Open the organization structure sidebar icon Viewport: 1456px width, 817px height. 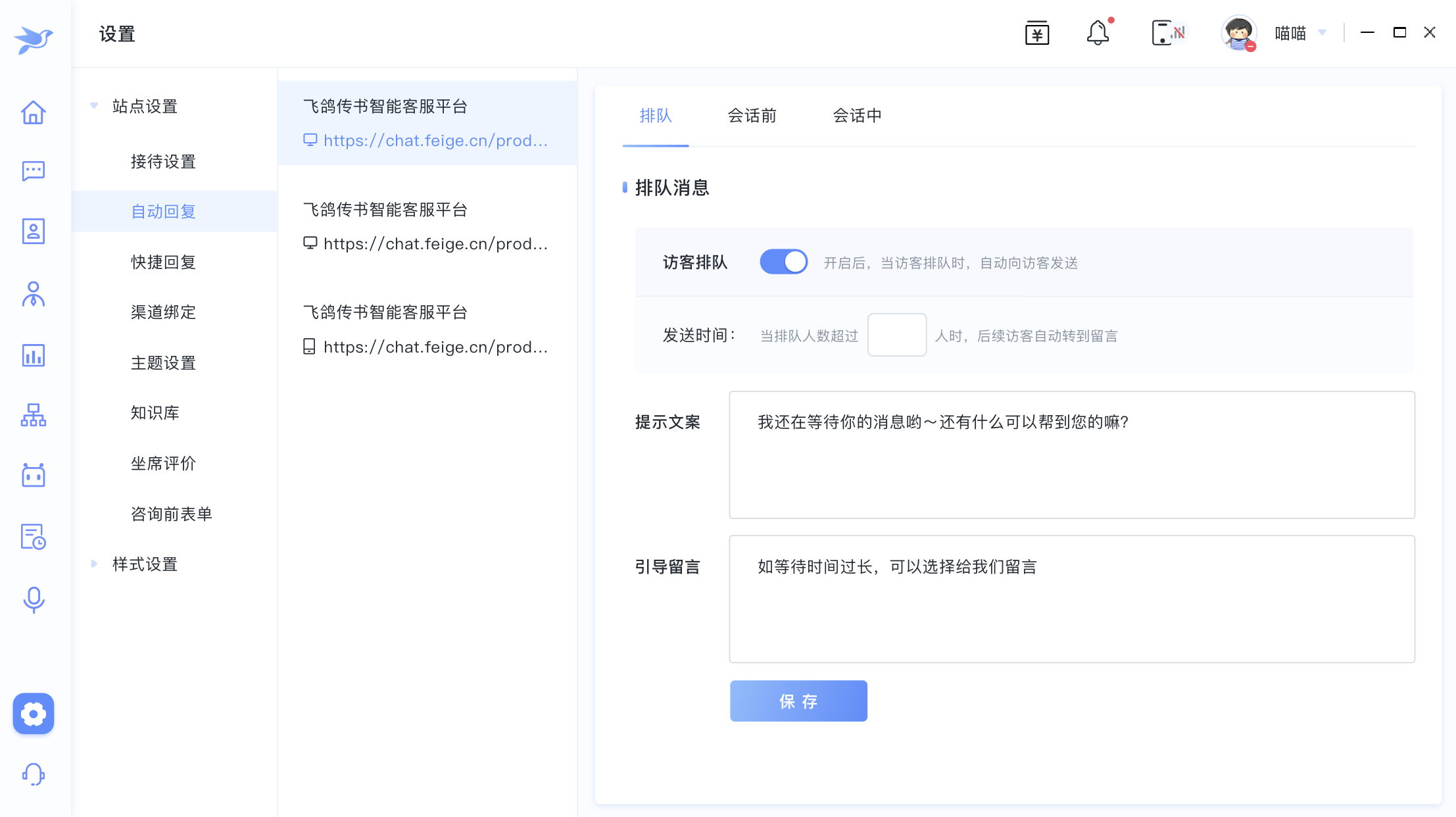click(33, 415)
